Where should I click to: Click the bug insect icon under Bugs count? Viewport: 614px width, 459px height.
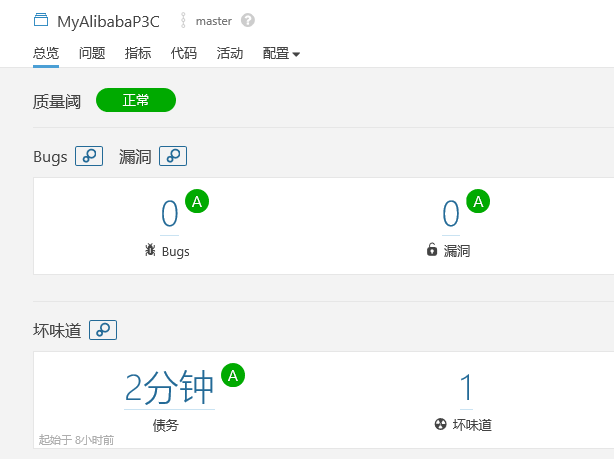(x=150, y=250)
